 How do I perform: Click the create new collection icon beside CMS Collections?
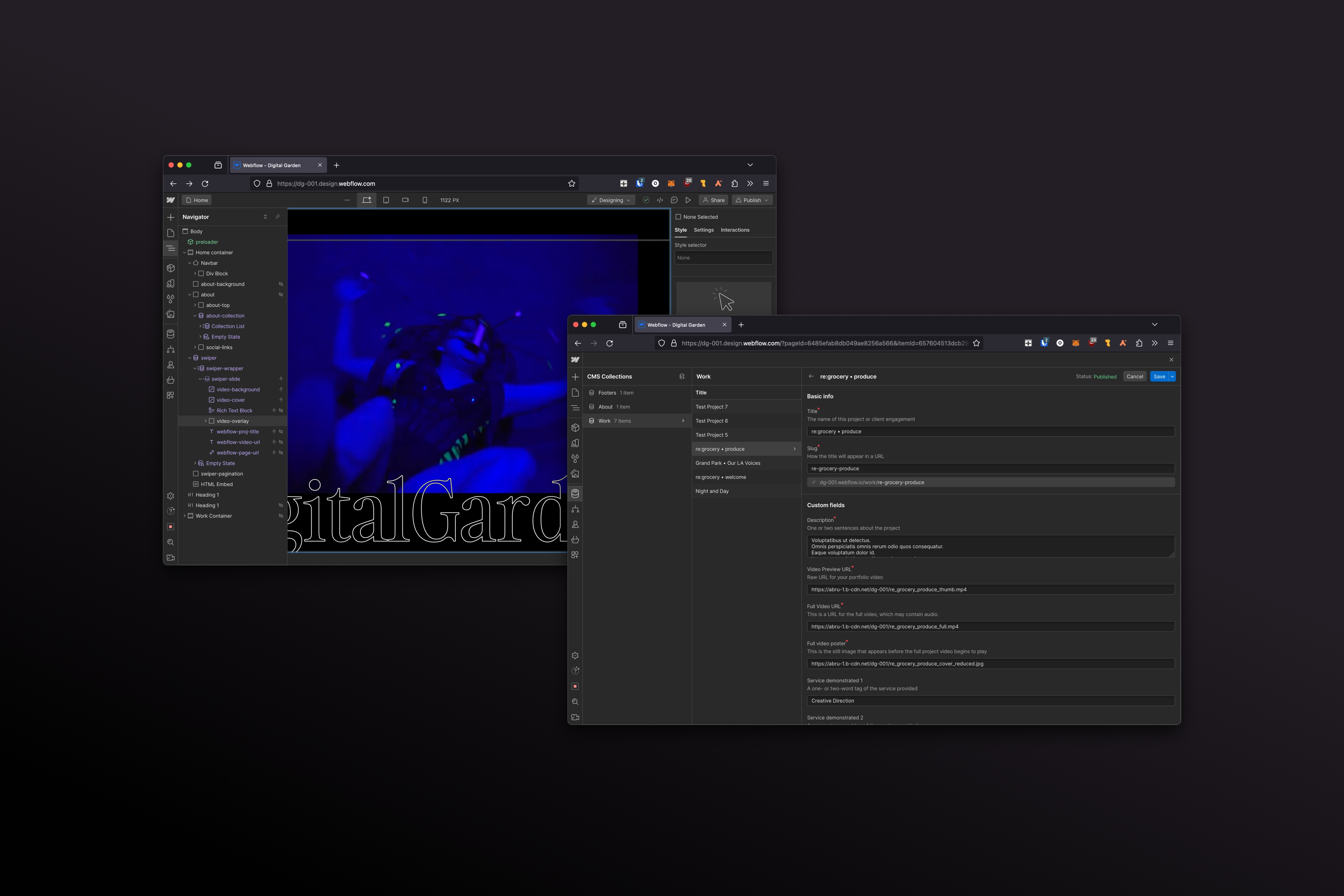click(x=682, y=377)
